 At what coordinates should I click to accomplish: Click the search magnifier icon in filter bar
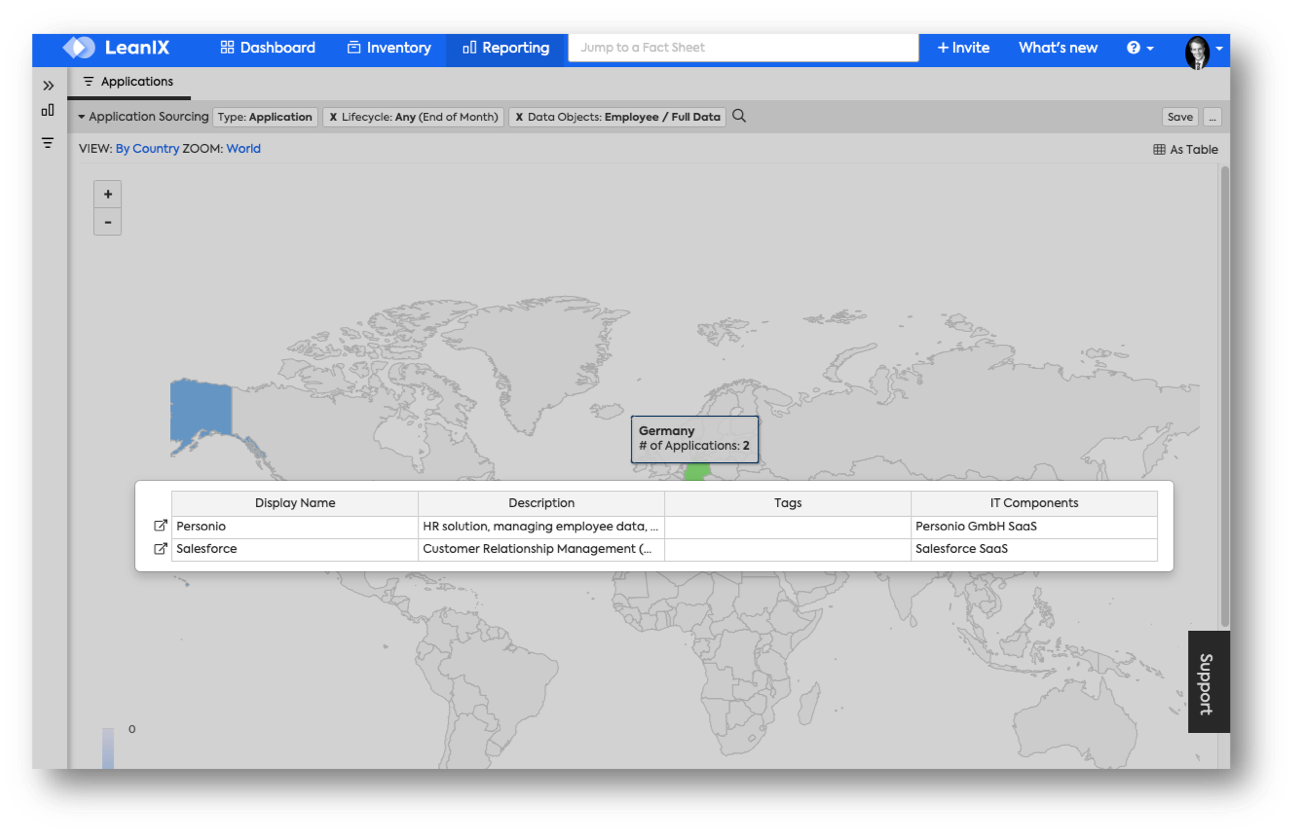click(739, 116)
